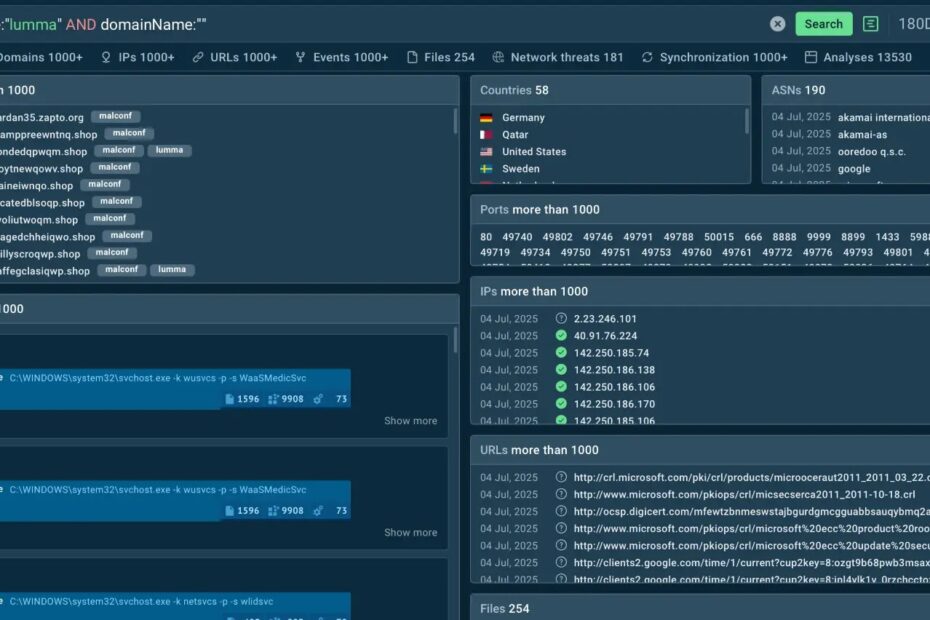Open the query notes icon beside Search

871,24
